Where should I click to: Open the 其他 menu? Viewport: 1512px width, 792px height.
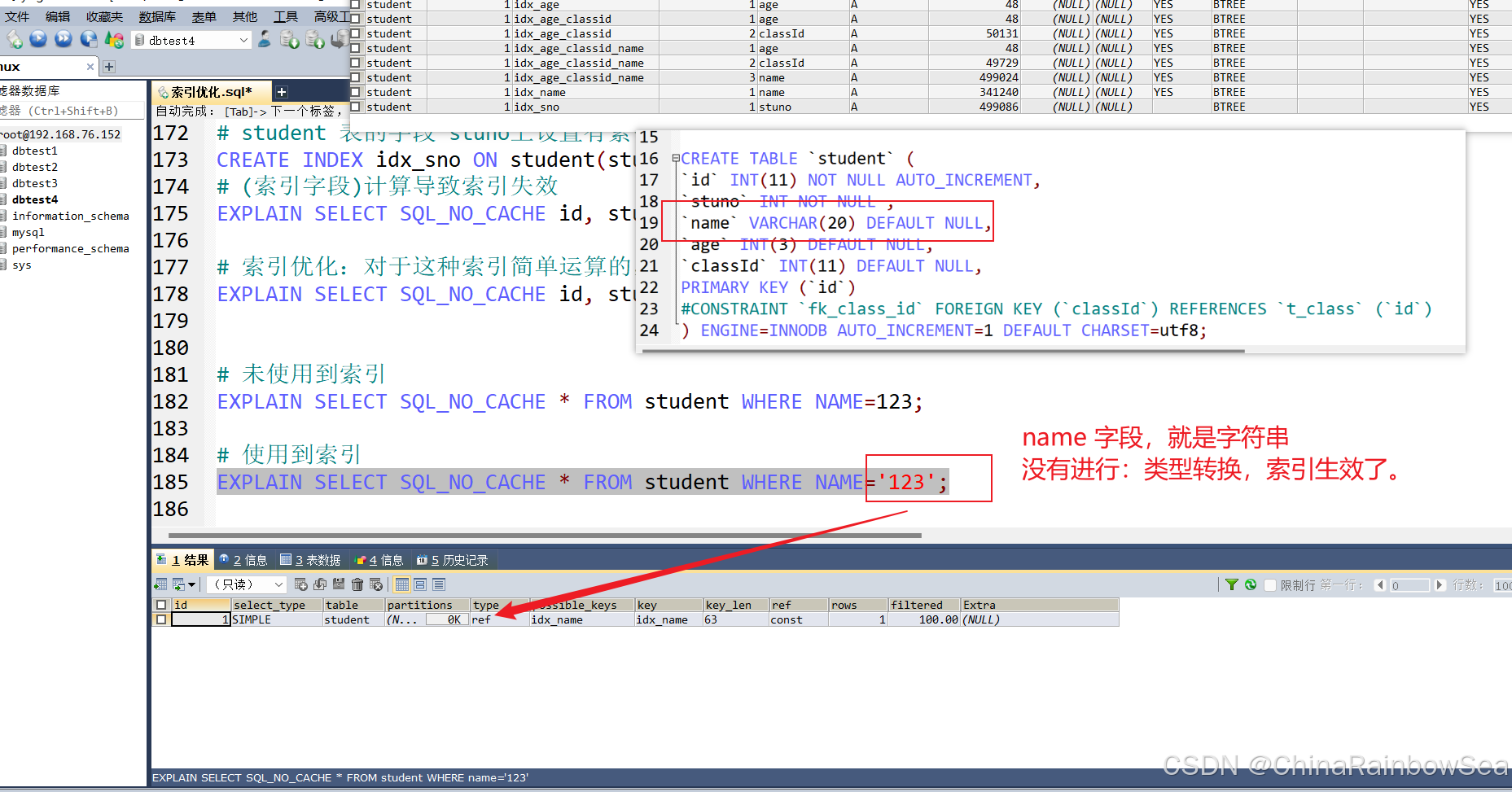pos(244,16)
